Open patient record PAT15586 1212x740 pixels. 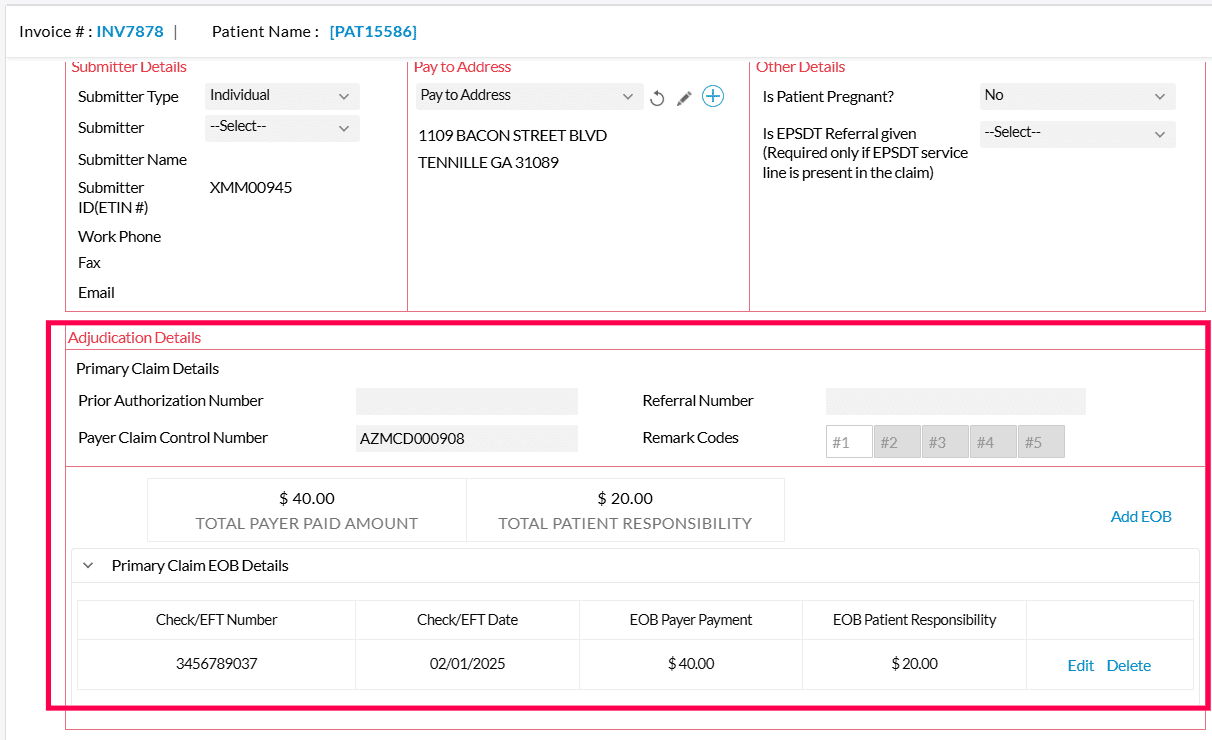coord(373,31)
